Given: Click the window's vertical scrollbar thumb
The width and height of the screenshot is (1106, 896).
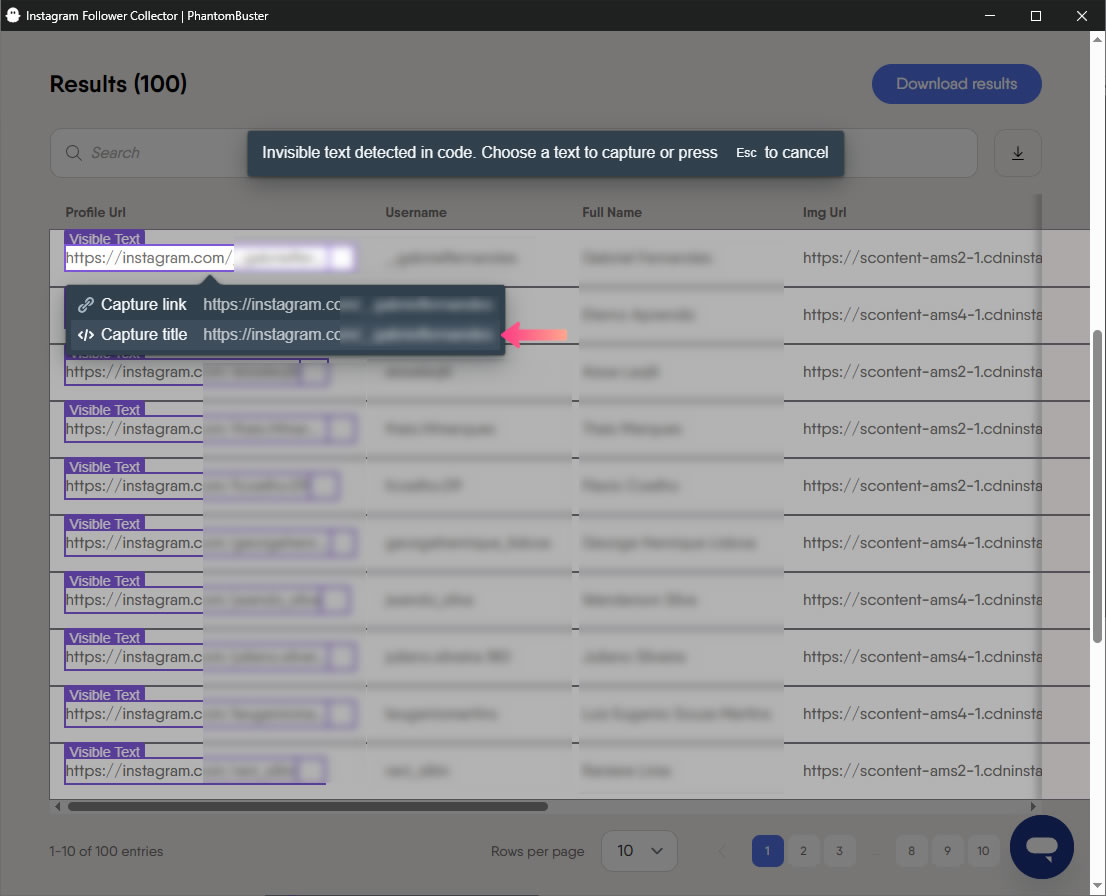Looking at the screenshot, I should (x=1098, y=486).
